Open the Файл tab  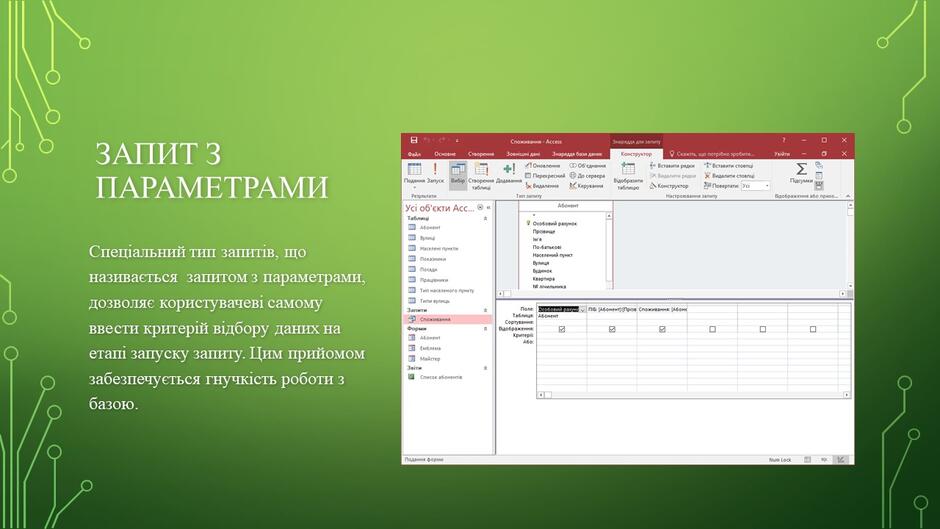point(414,154)
